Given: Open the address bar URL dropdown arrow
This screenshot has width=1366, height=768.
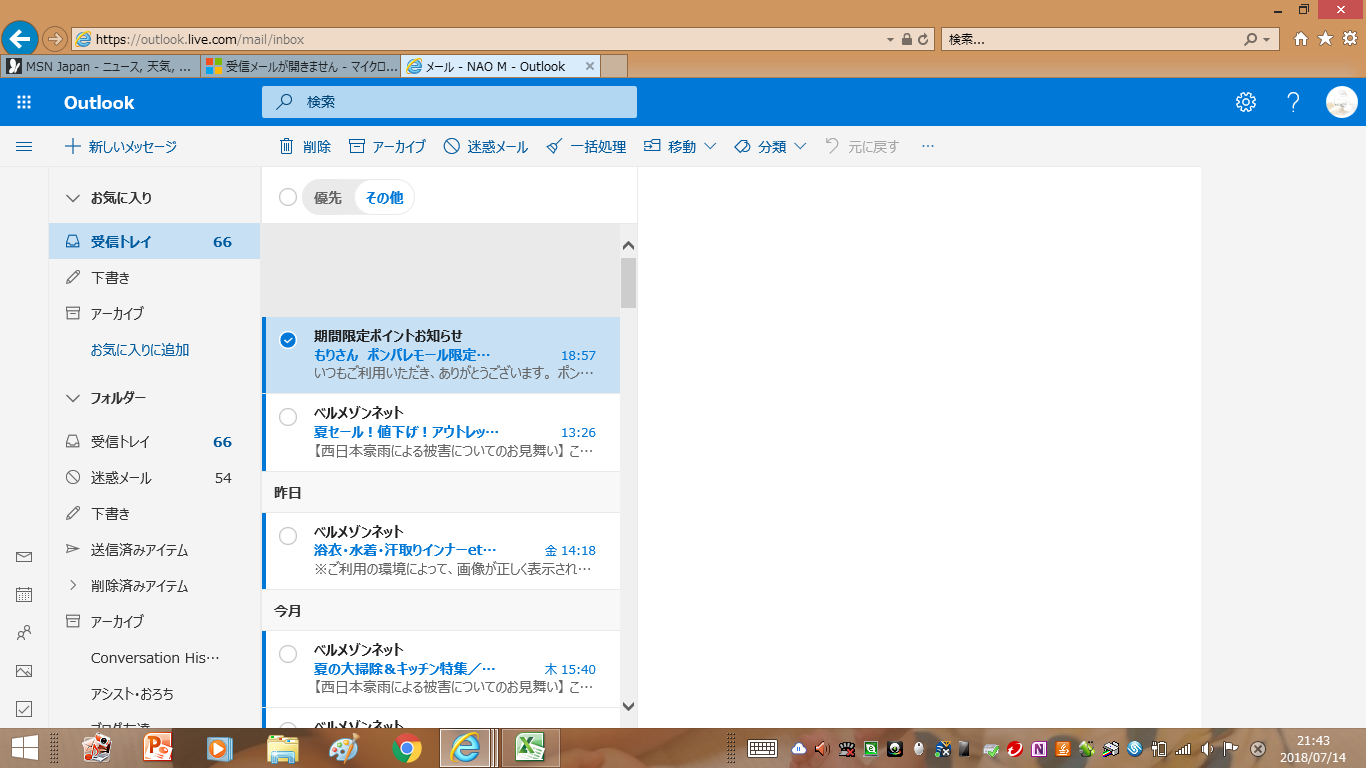Looking at the screenshot, I should (891, 40).
